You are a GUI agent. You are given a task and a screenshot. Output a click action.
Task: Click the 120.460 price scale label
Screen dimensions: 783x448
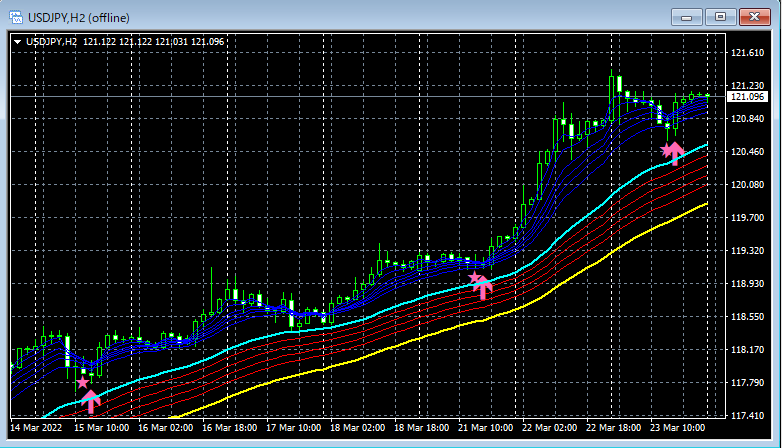click(x=748, y=152)
